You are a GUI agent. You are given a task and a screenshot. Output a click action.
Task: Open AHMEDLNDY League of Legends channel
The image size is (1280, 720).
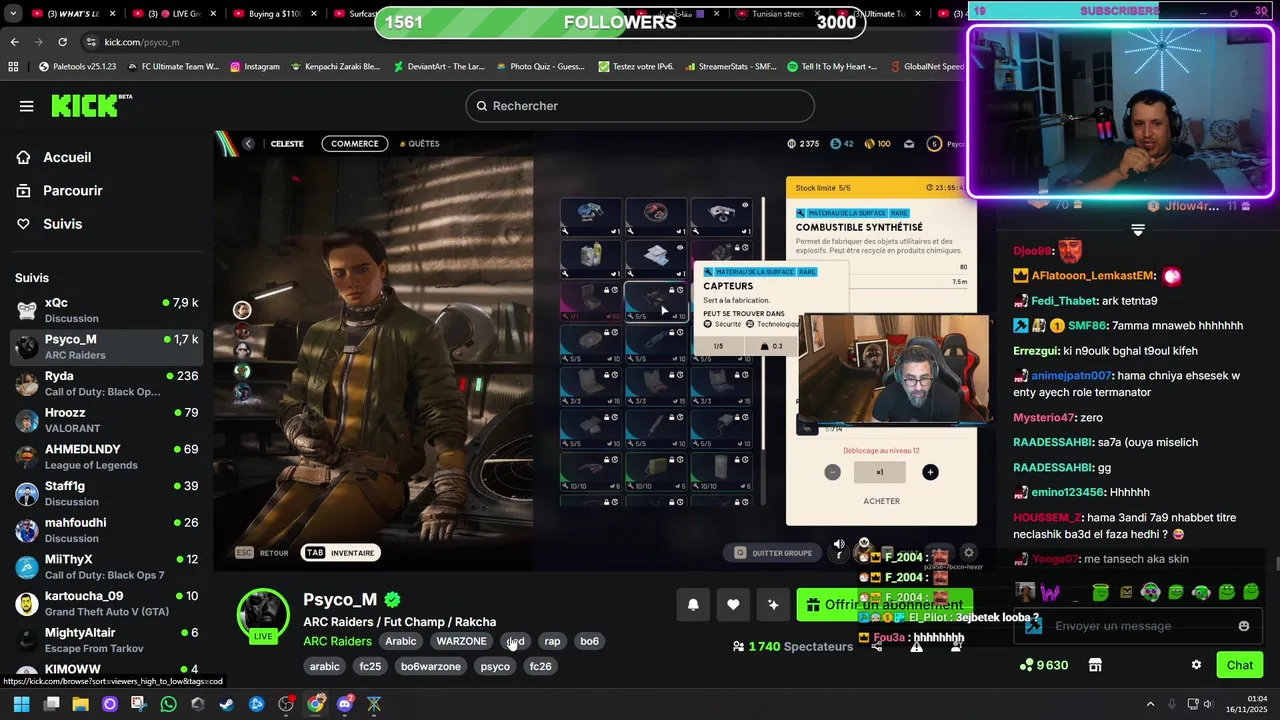(106, 457)
